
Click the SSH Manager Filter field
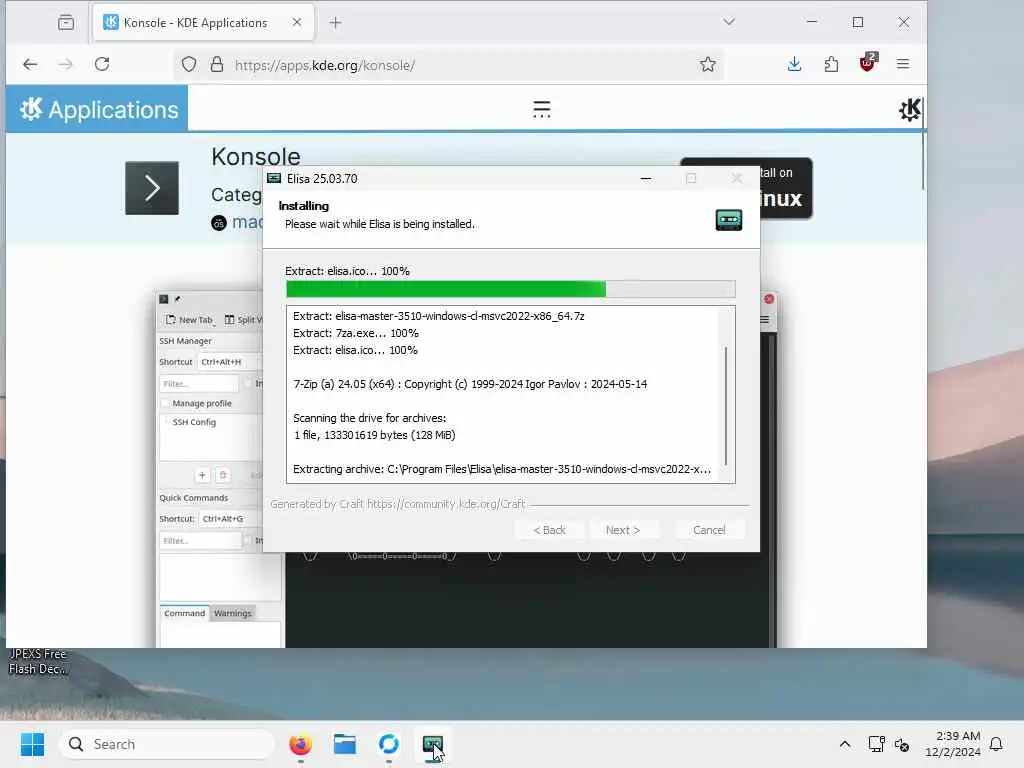(x=199, y=383)
